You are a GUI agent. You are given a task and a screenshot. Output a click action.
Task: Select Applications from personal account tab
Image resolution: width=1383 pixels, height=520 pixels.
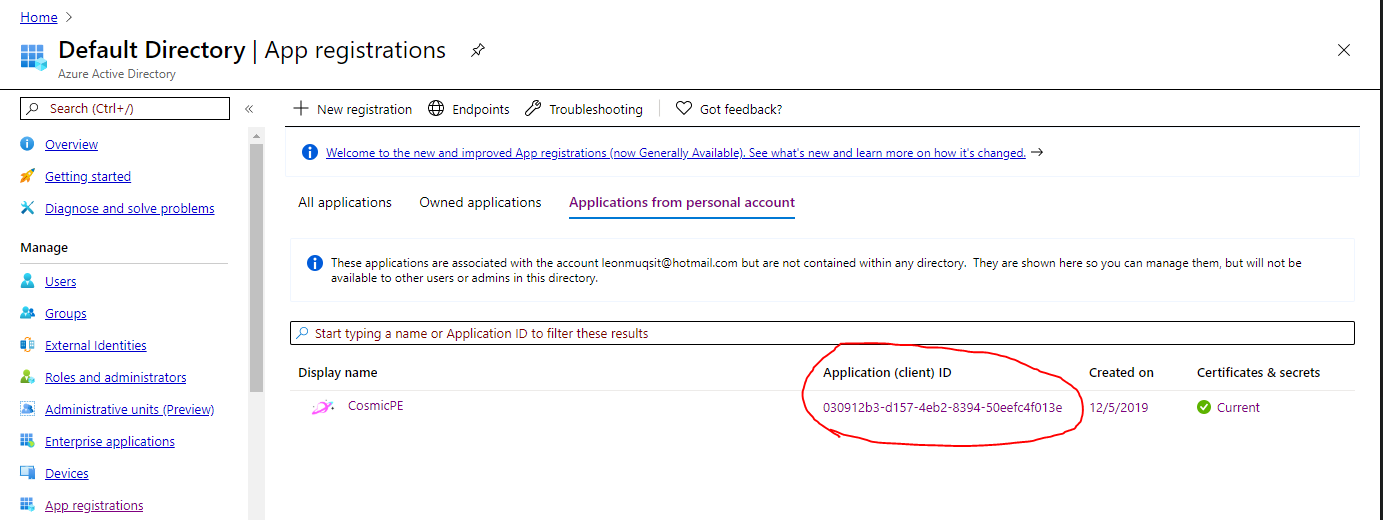click(x=682, y=202)
